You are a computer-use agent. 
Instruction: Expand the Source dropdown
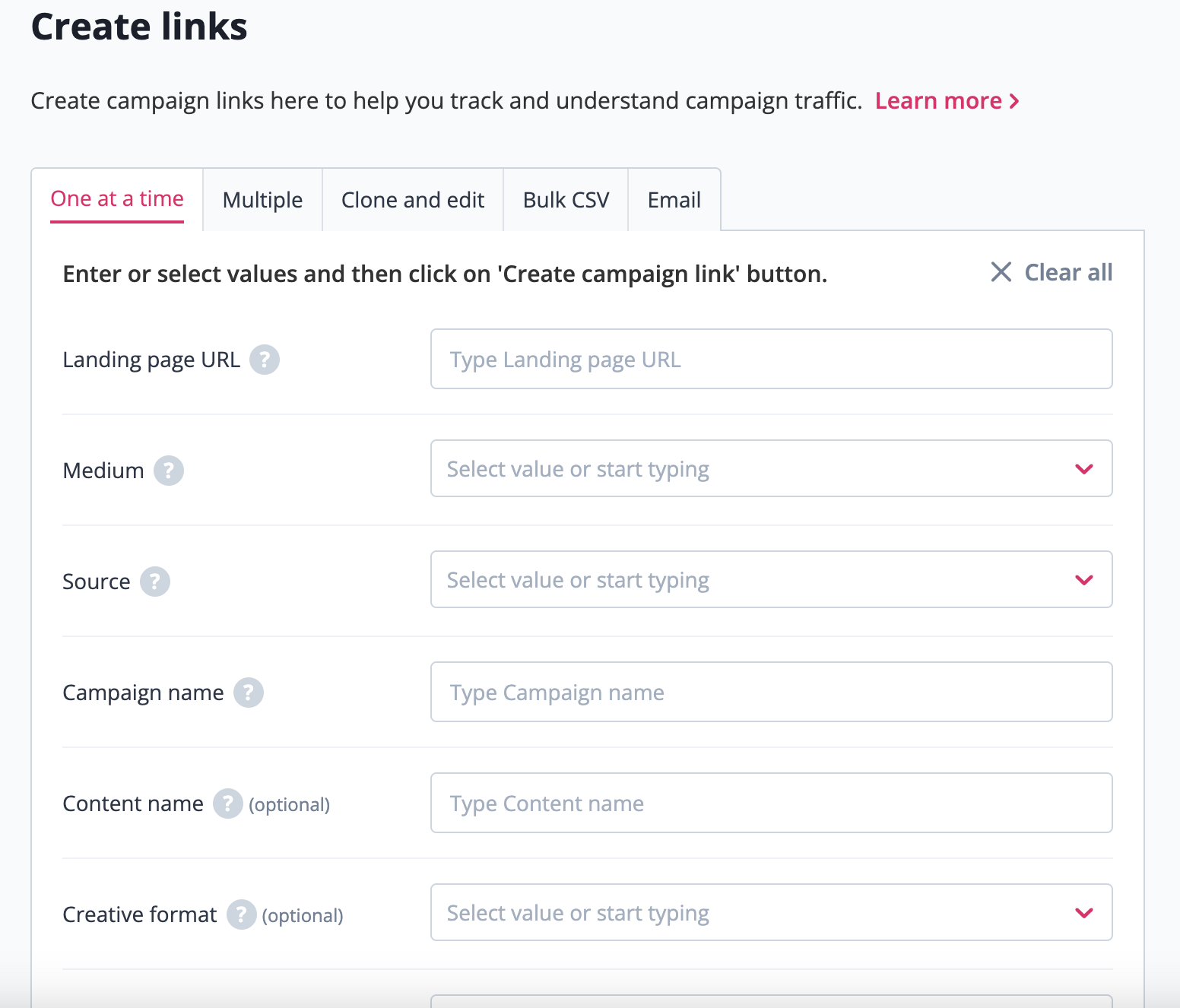1083,579
